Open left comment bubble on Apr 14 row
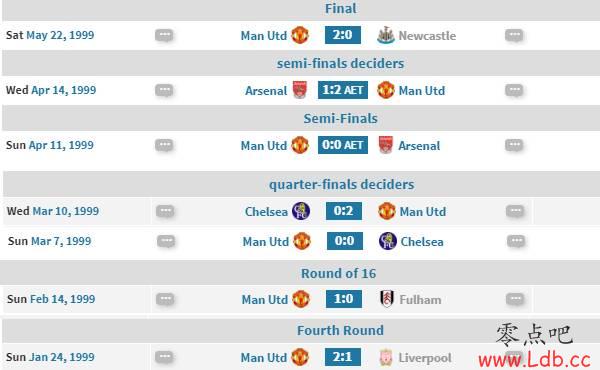The width and height of the screenshot is (600, 370). (x=164, y=90)
